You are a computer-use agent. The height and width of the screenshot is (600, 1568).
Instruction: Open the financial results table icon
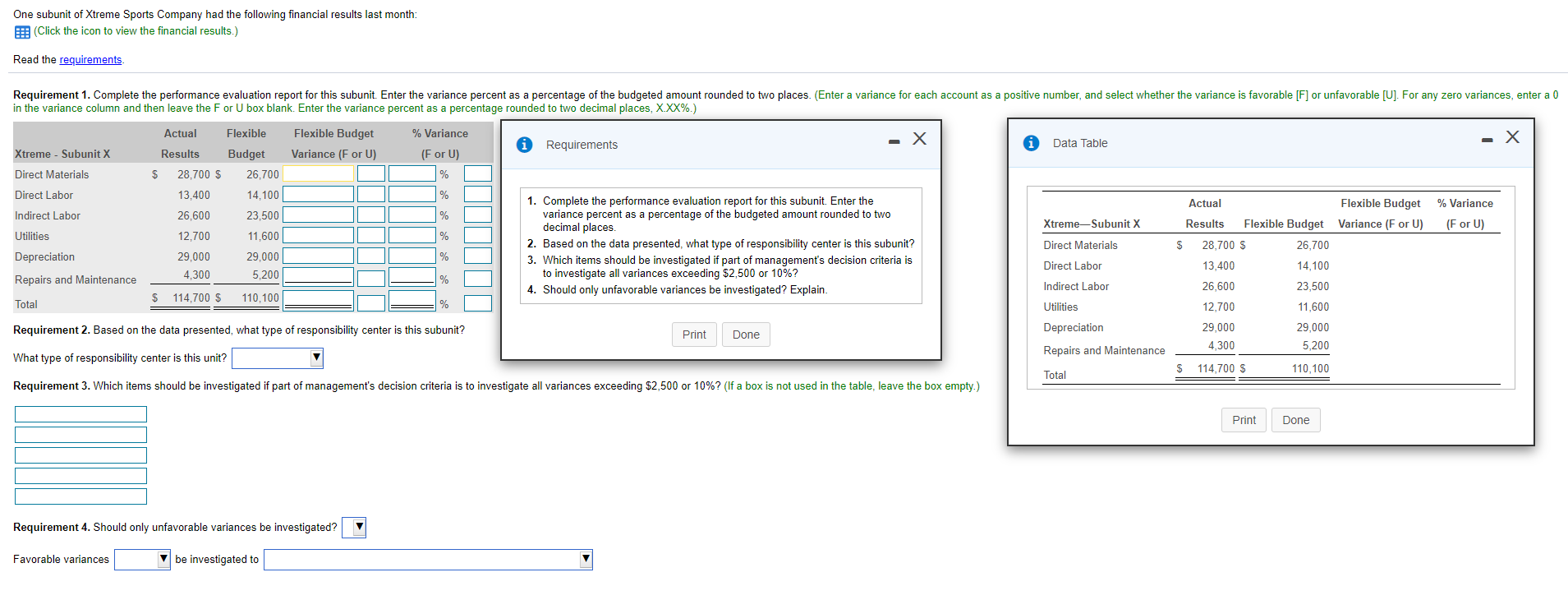22,32
